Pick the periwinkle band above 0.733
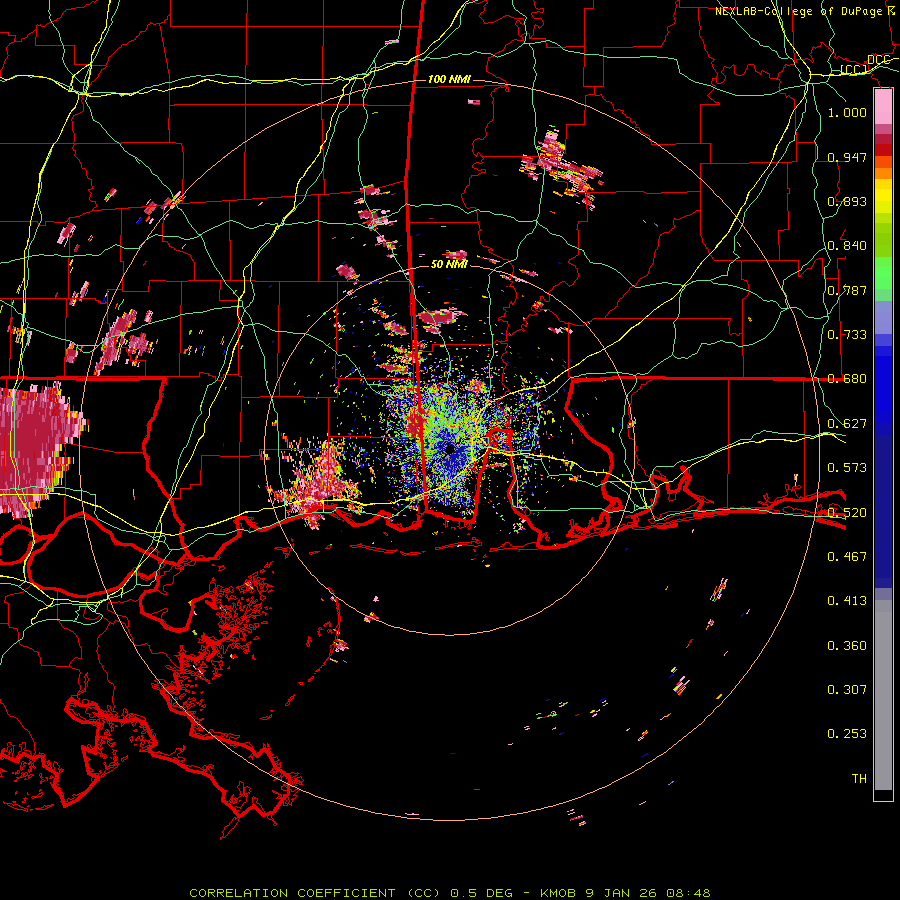This screenshot has height=900, width=900. click(883, 317)
